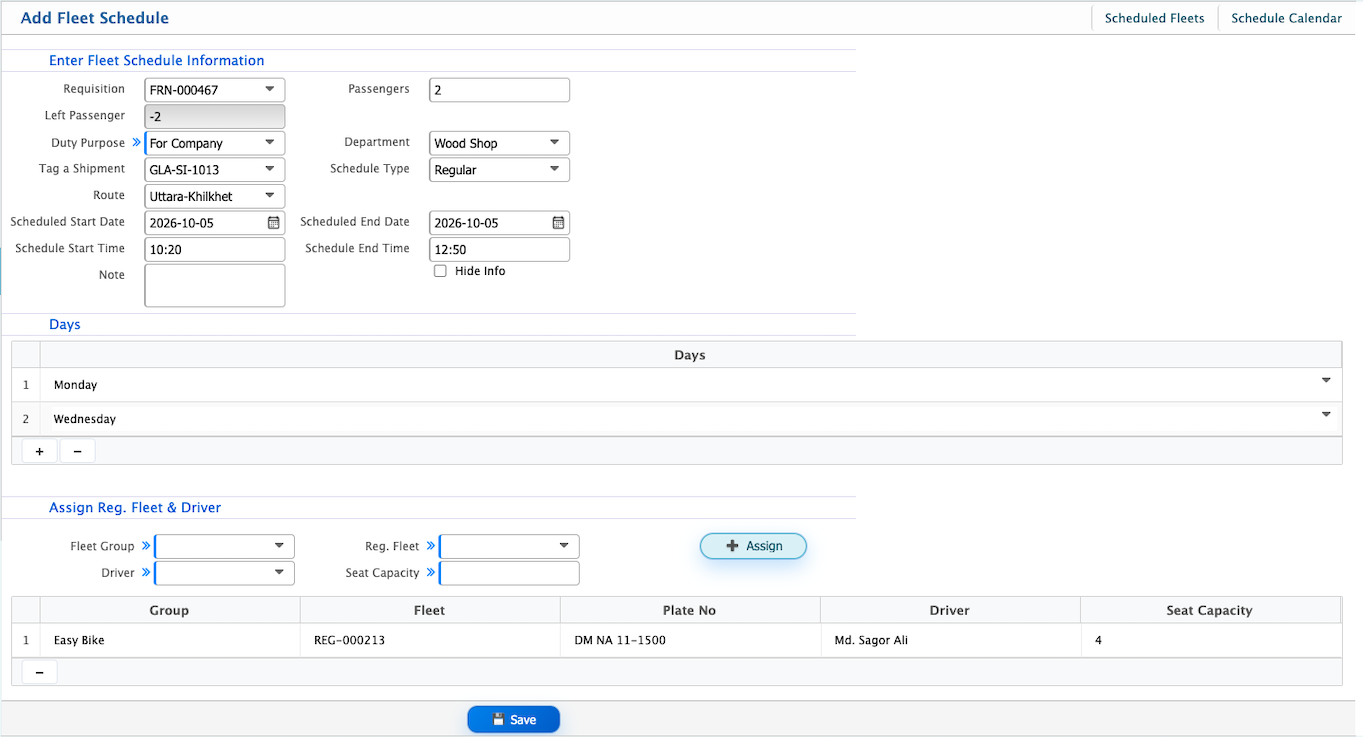
Task: Go to Scheduled Fleets
Action: click(x=1154, y=18)
